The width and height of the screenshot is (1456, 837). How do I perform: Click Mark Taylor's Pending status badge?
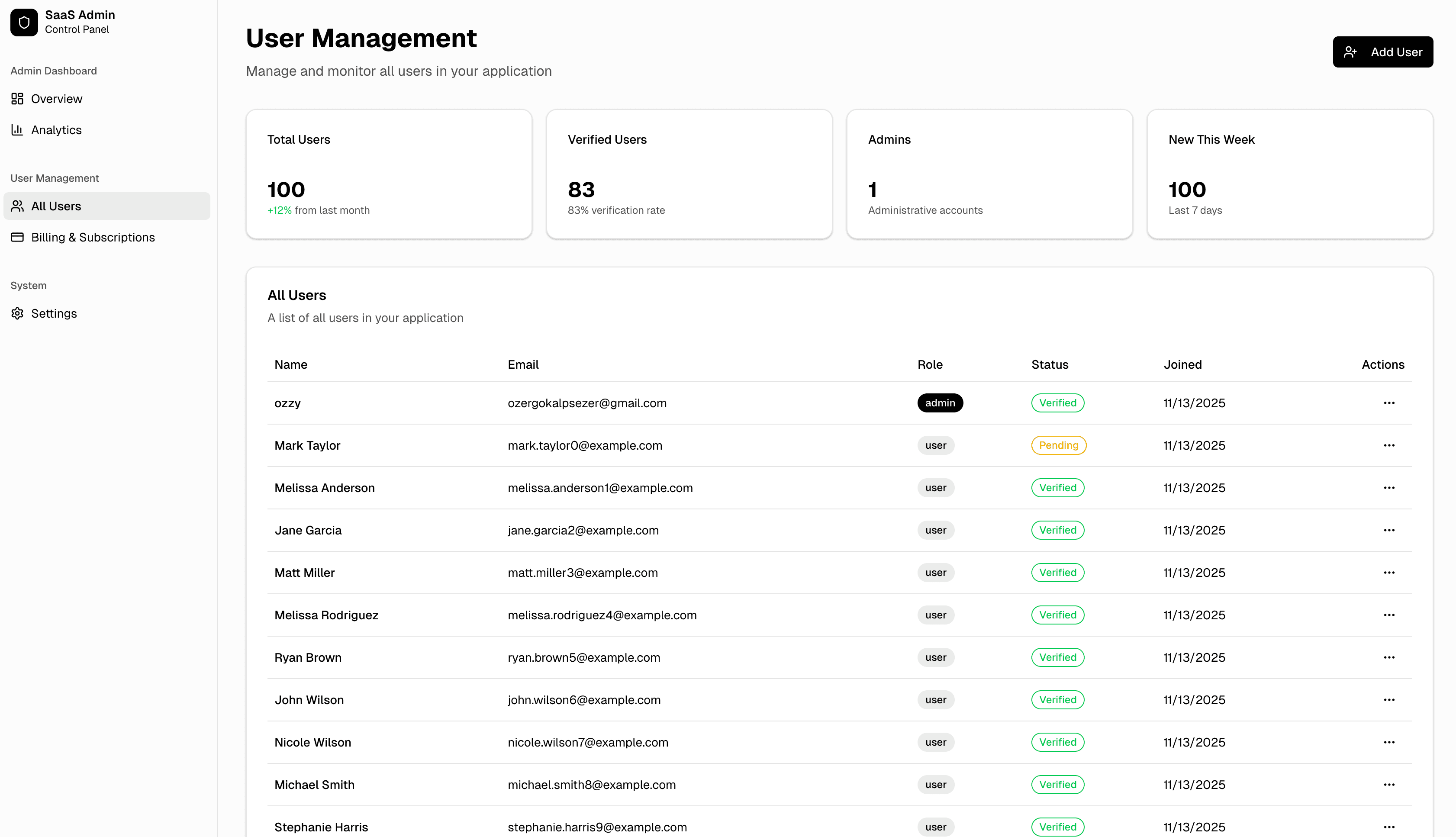tap(1058, 445)
